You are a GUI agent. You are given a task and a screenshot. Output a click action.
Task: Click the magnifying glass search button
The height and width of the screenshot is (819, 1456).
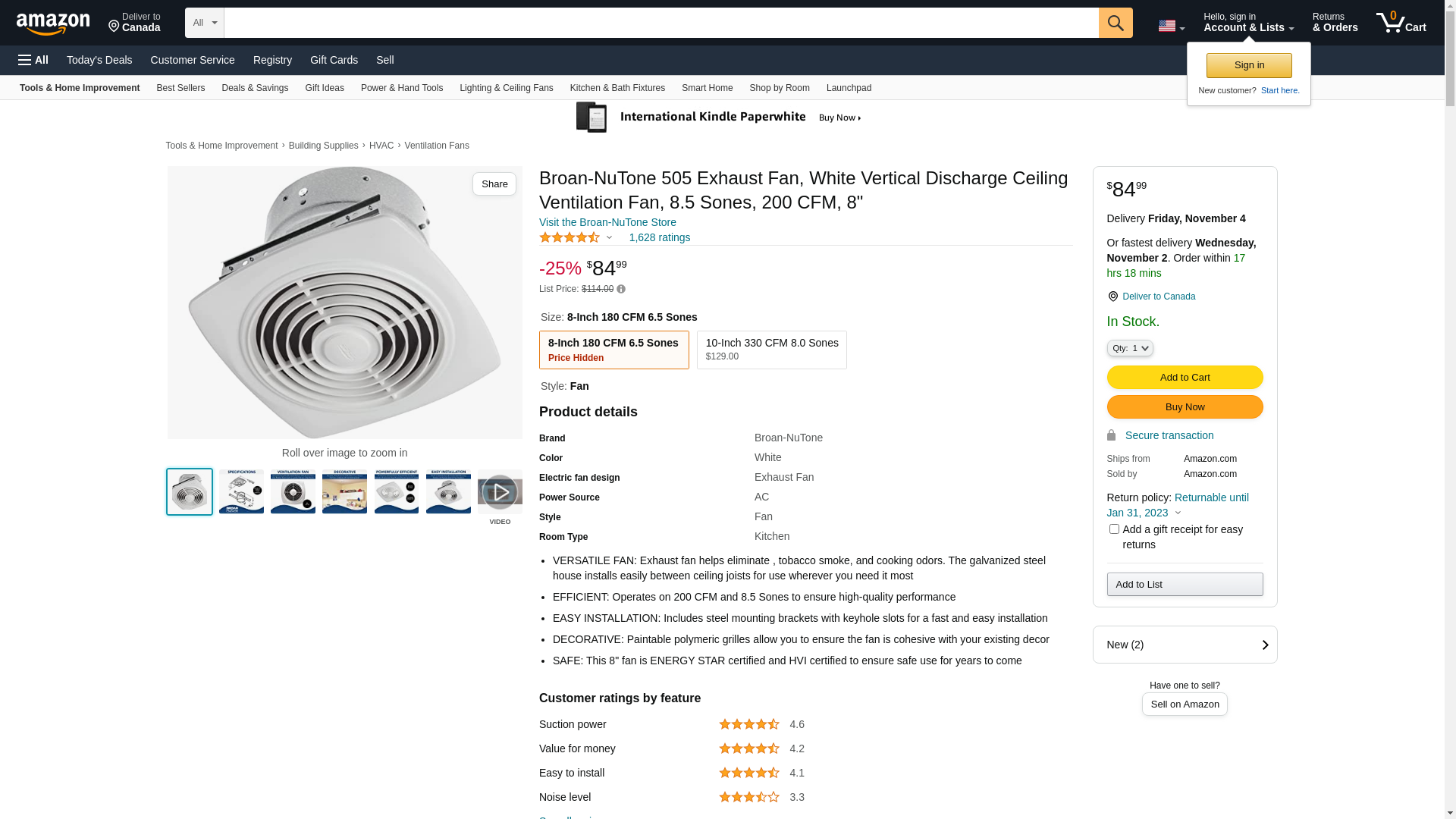pyautogui.click(x=1115, y=23)
